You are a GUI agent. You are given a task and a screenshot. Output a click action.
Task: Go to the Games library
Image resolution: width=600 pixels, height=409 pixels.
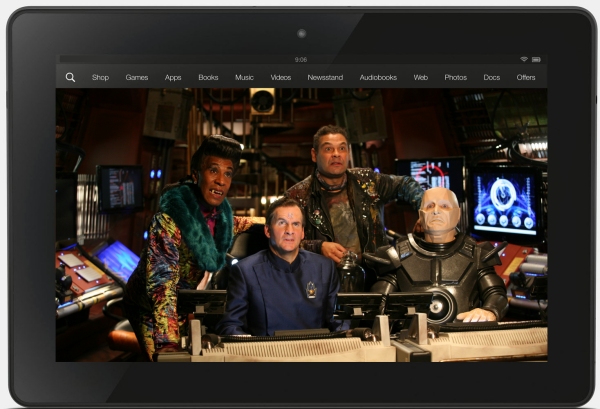137,77
